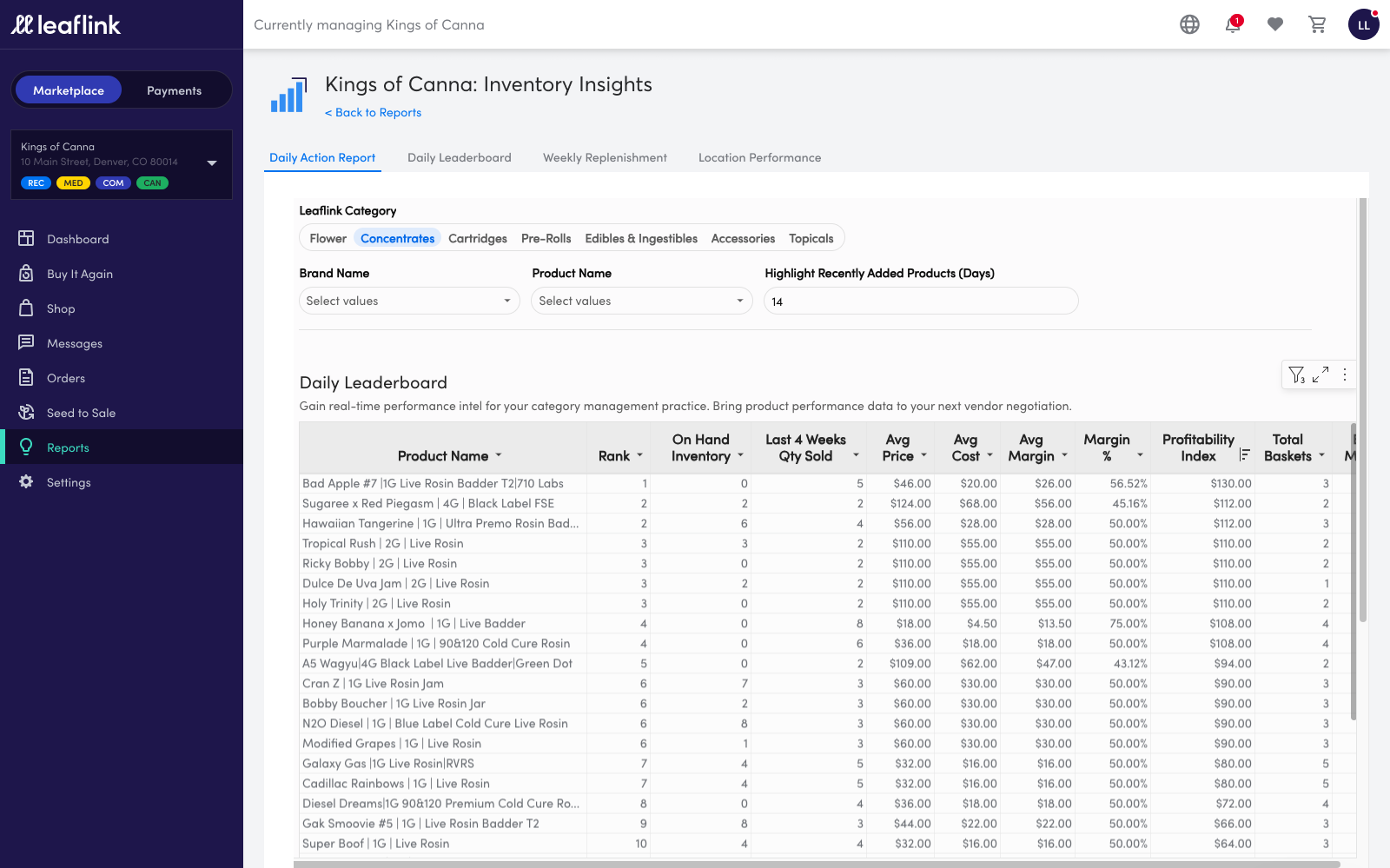Image resolution: width=1390 pixels, height=868 pixels.
Task: Expand the leaderboard to full screen
Action: coord(1320,374)
